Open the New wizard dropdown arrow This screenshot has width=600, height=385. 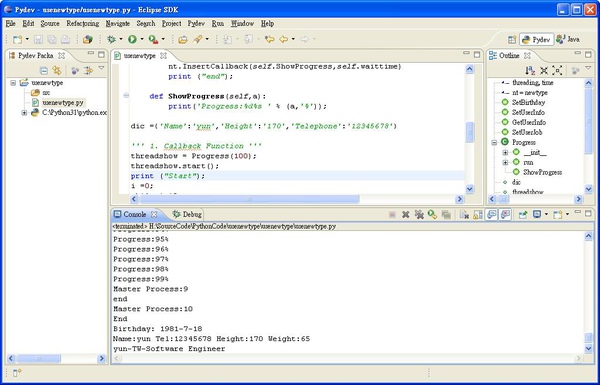point(27,39)
